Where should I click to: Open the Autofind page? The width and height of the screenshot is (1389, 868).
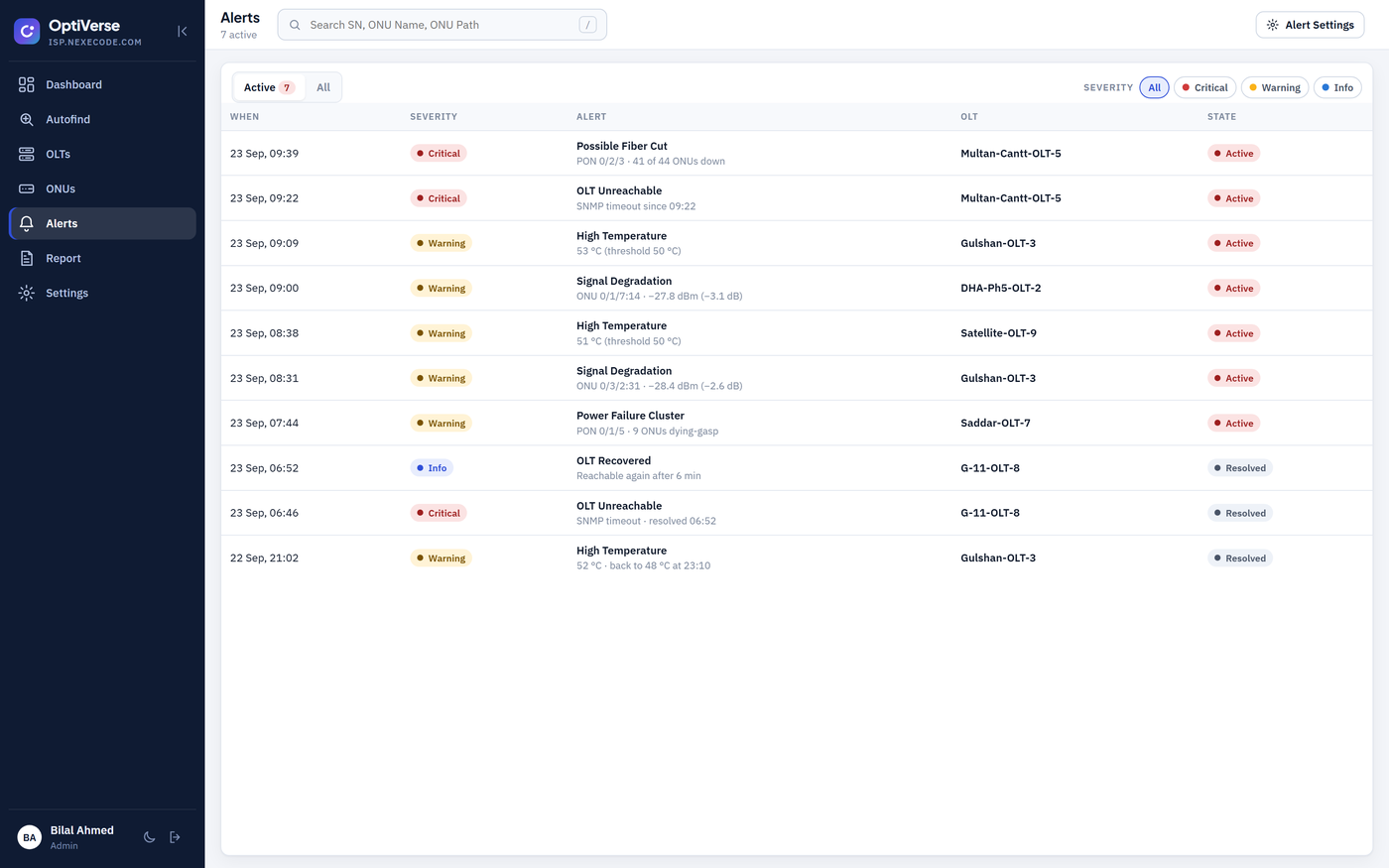(102, 119)
